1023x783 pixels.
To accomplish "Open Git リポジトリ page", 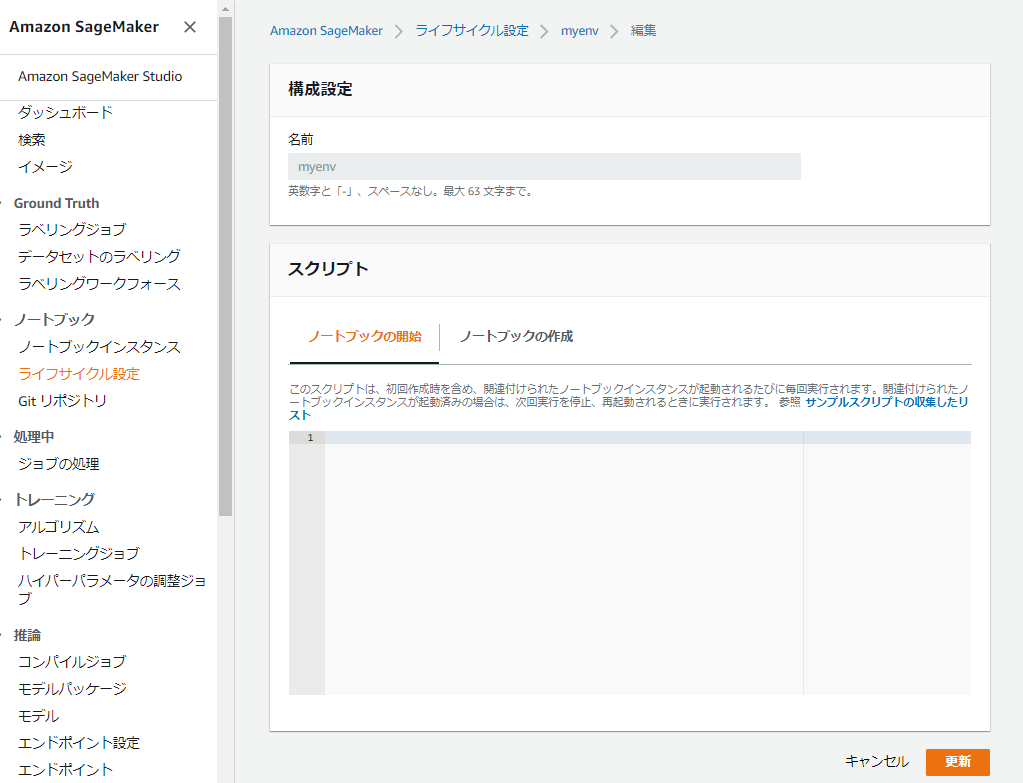I will pyautogui.click(x=62, y=401).
